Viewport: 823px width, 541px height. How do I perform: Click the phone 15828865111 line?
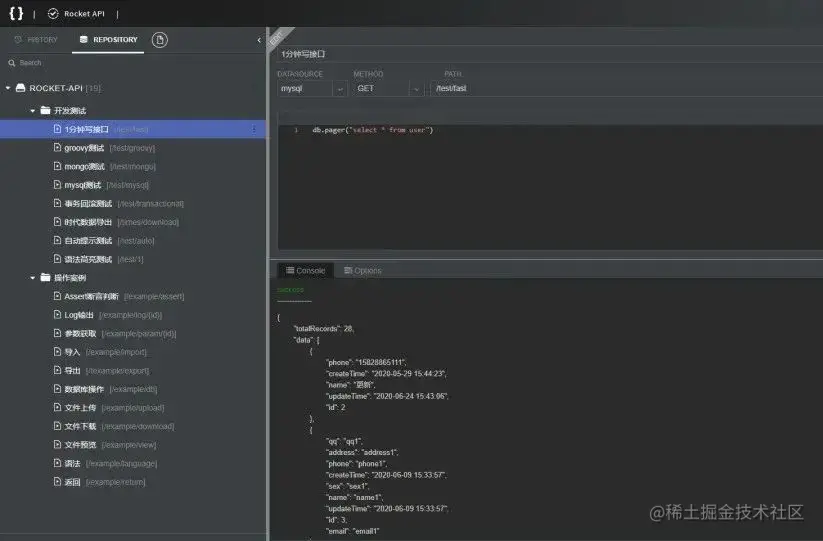(x=366, y=363)
